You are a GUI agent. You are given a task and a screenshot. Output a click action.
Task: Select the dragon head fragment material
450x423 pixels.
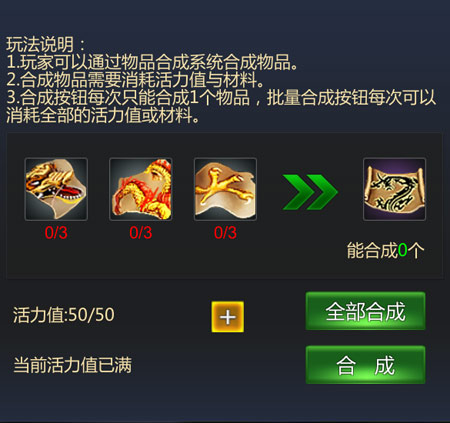(x=56, y=189)
